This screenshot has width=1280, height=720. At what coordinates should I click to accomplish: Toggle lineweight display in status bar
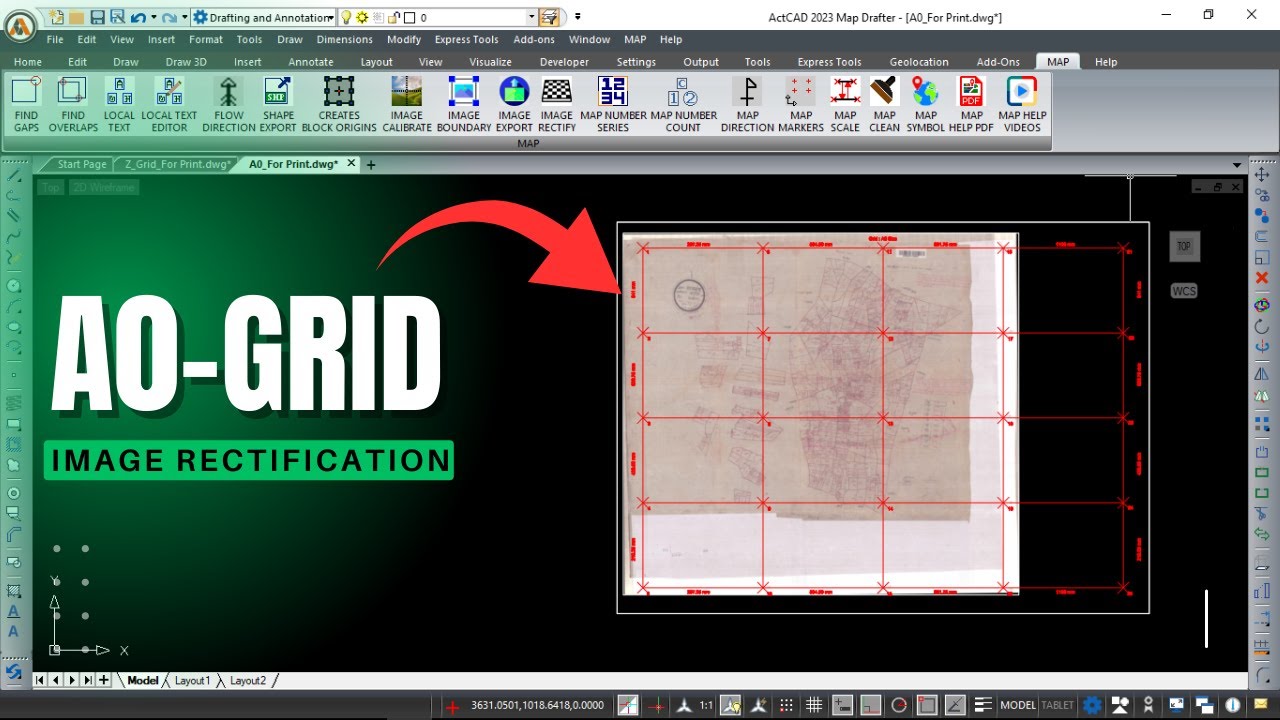tap(982, 705)
